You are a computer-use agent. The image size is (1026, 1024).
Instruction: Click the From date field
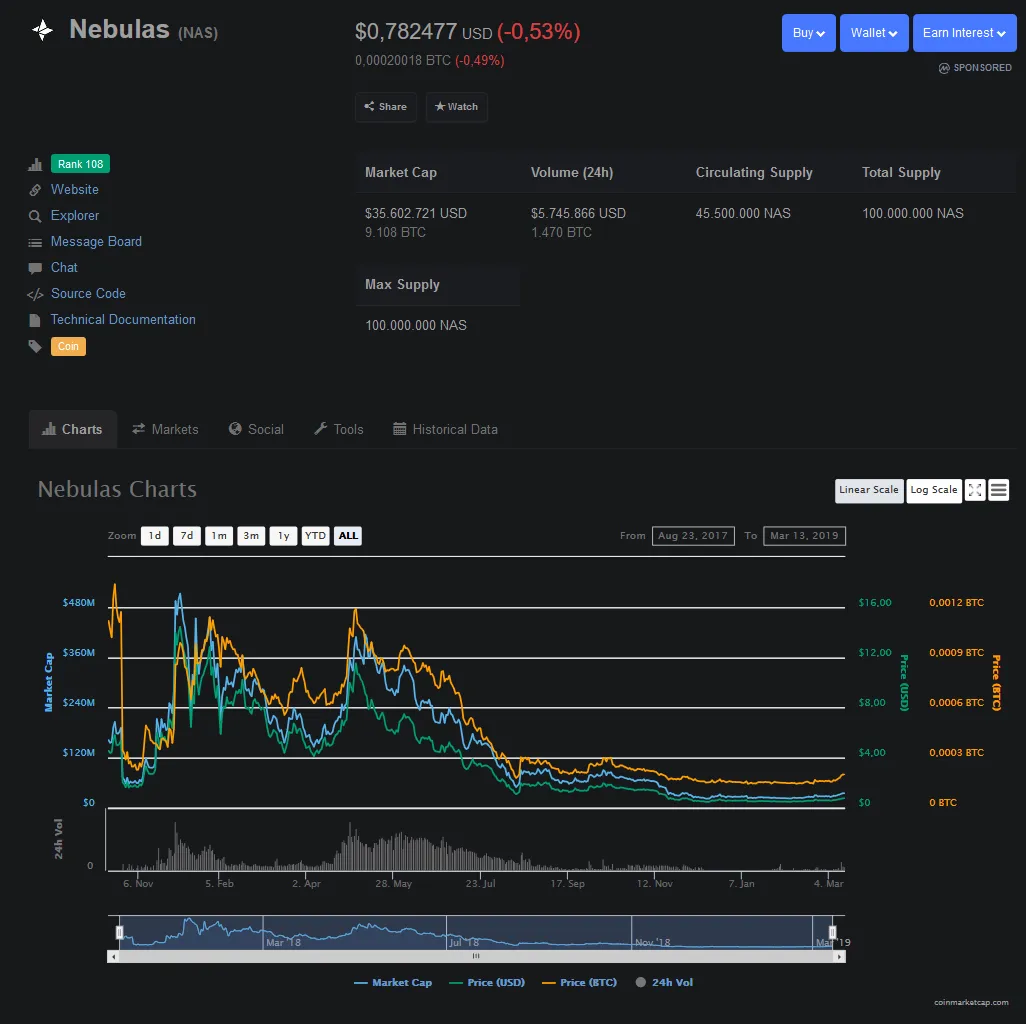693,536
